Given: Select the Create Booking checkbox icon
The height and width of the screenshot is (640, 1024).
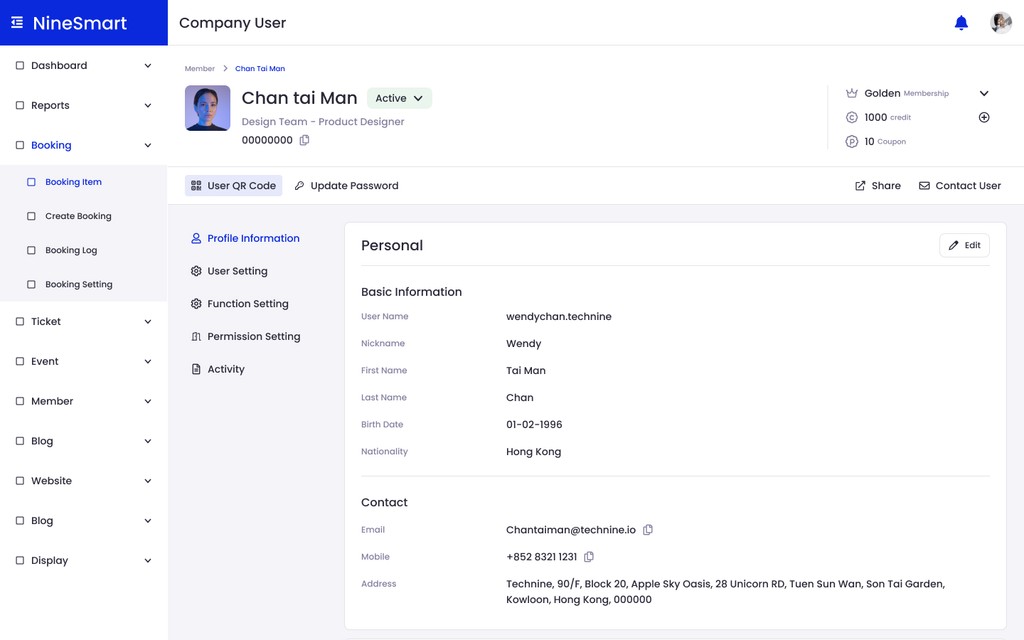Looking at the screenshot, I should click(x=31, y=216).
